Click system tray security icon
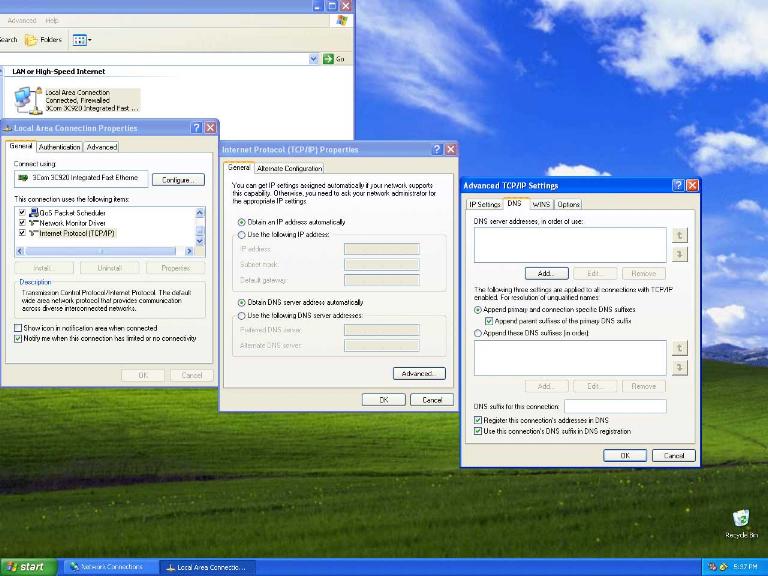768x576 pixels. pos(713,567)
